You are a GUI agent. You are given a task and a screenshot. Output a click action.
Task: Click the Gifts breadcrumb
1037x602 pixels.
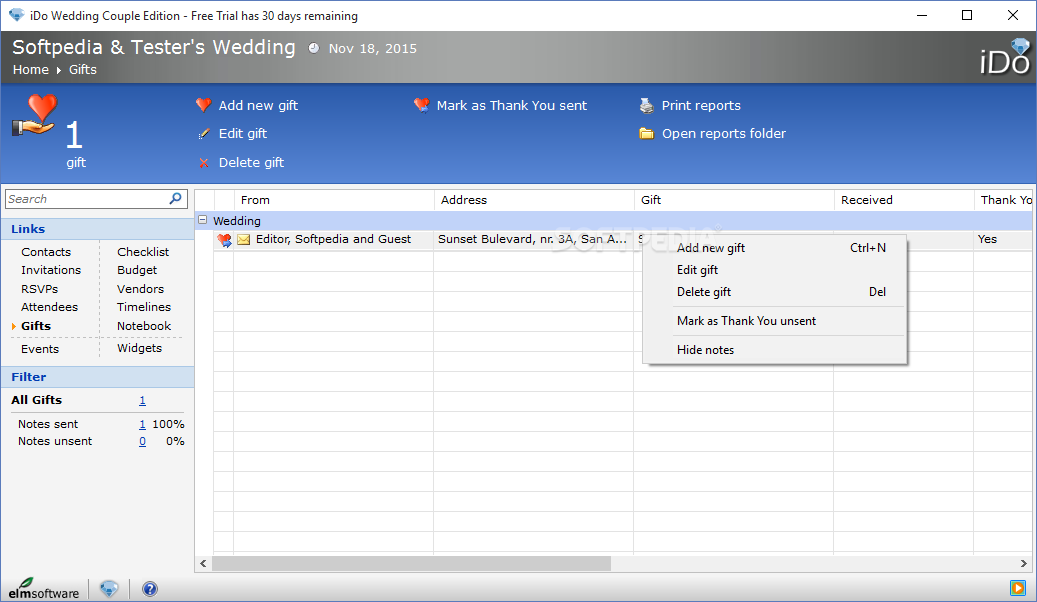coord(83,69)
